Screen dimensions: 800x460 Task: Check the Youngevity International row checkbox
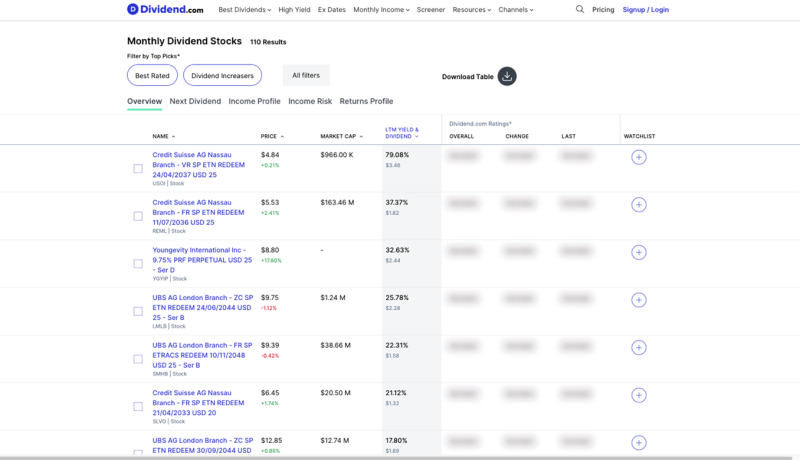[x=138, y=264]
